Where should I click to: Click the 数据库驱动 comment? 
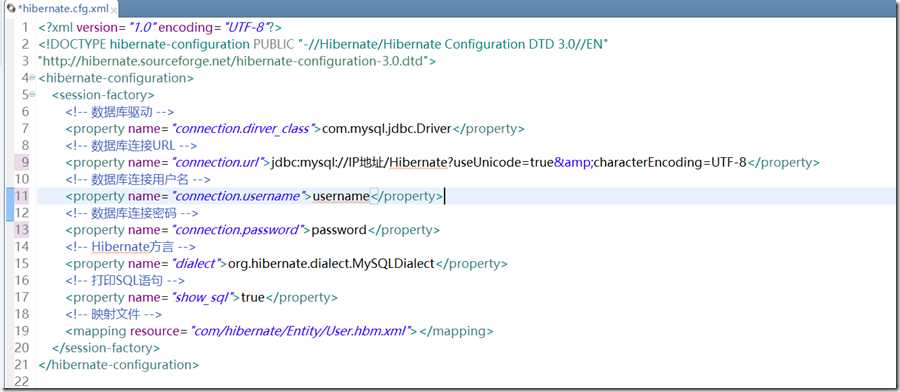point(119,111)
